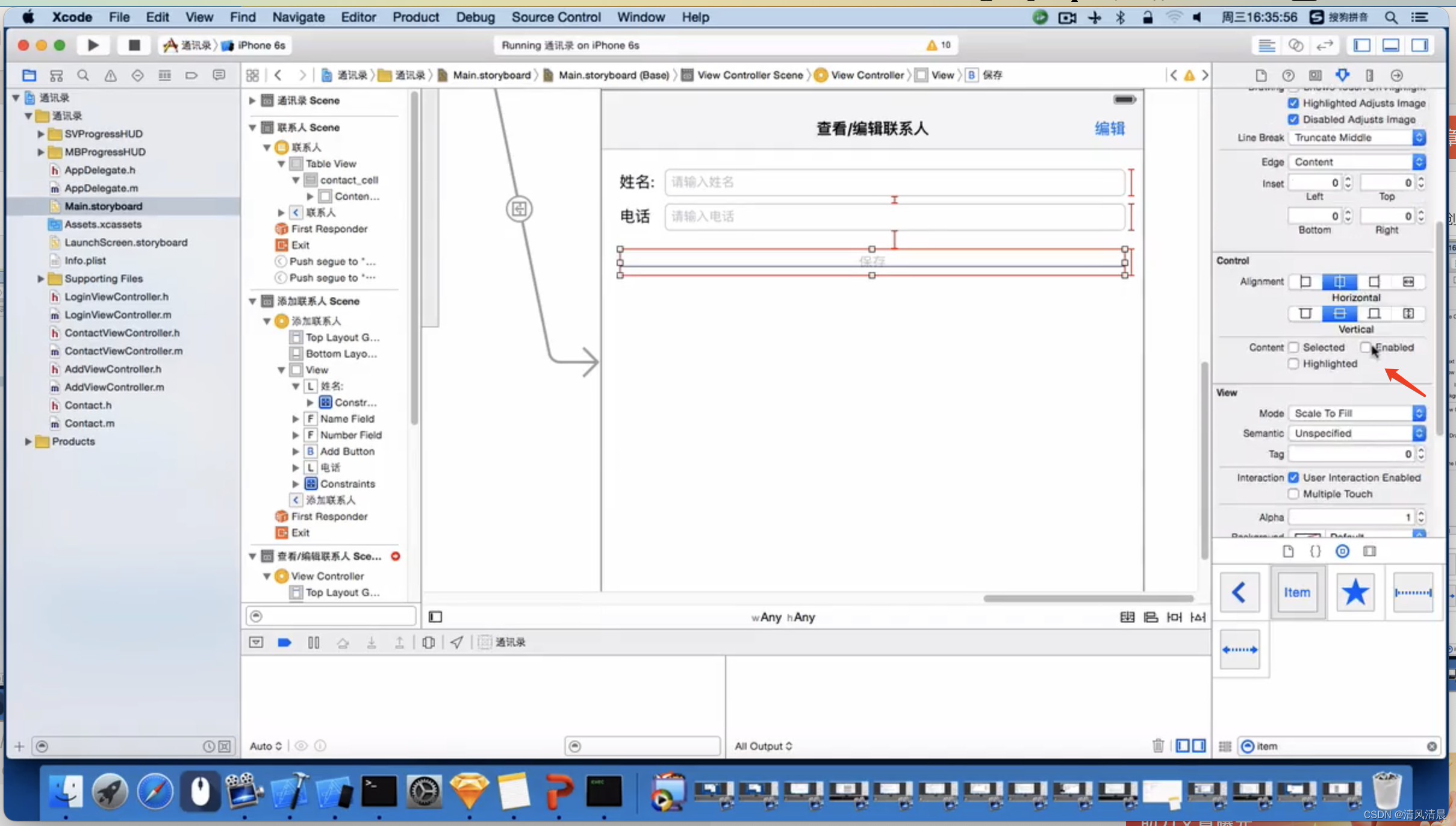The height and width of the screenshot is (826, 1456).
Task: Stop the running app
Action: [x=134, y=45]
